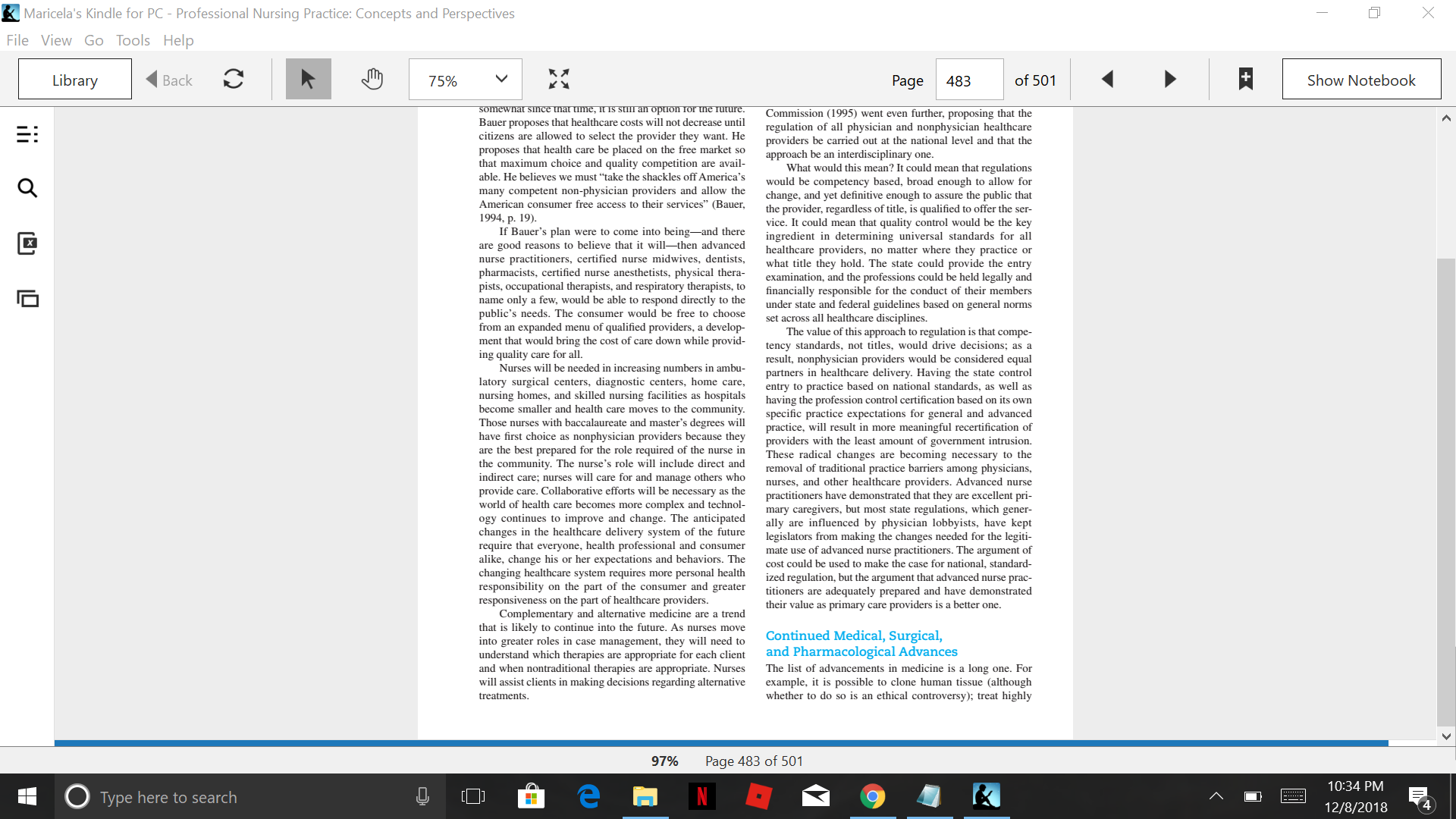Open the flashcards icon in left sidebar

27,298
